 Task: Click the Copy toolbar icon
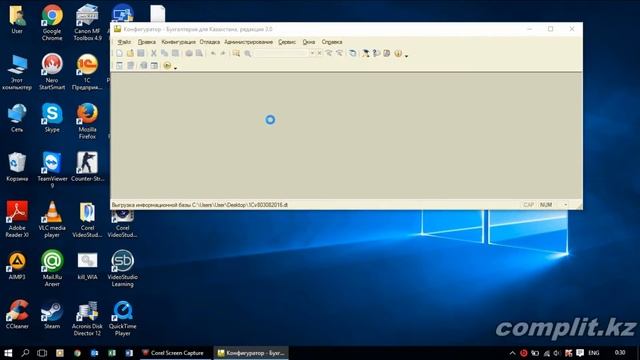pos(164,53)
